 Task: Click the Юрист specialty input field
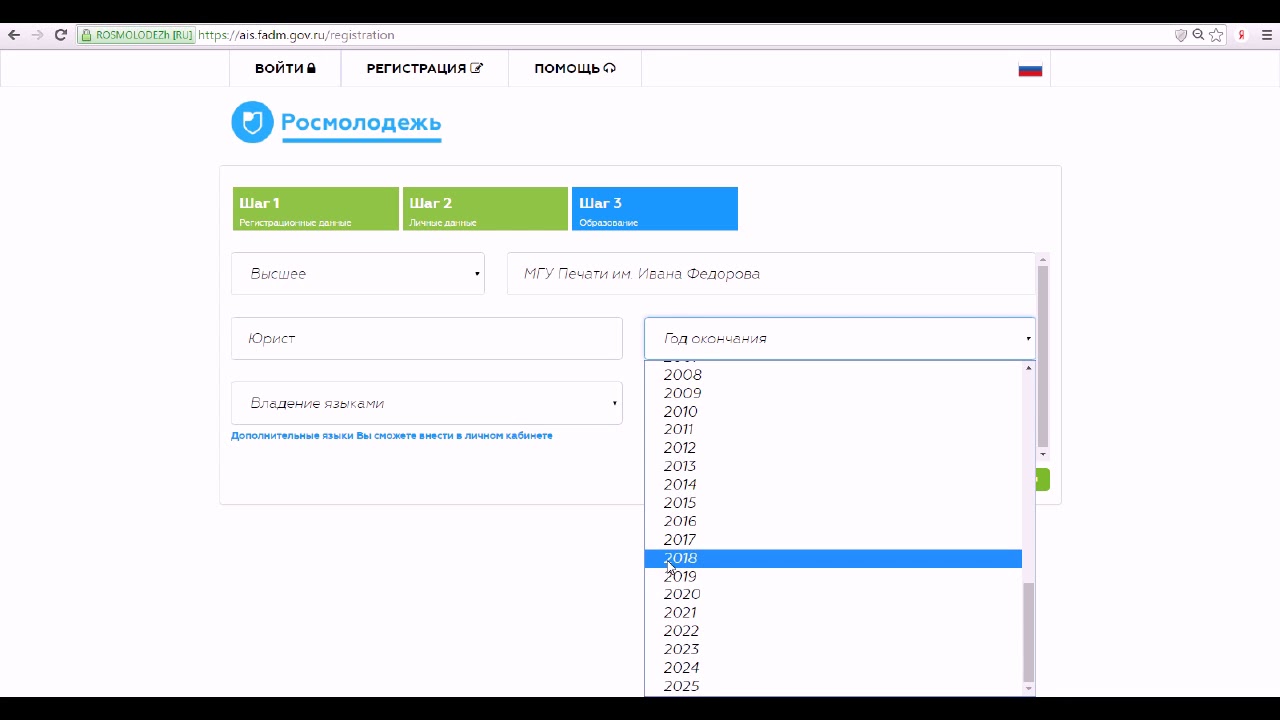[x=427, y=338]
